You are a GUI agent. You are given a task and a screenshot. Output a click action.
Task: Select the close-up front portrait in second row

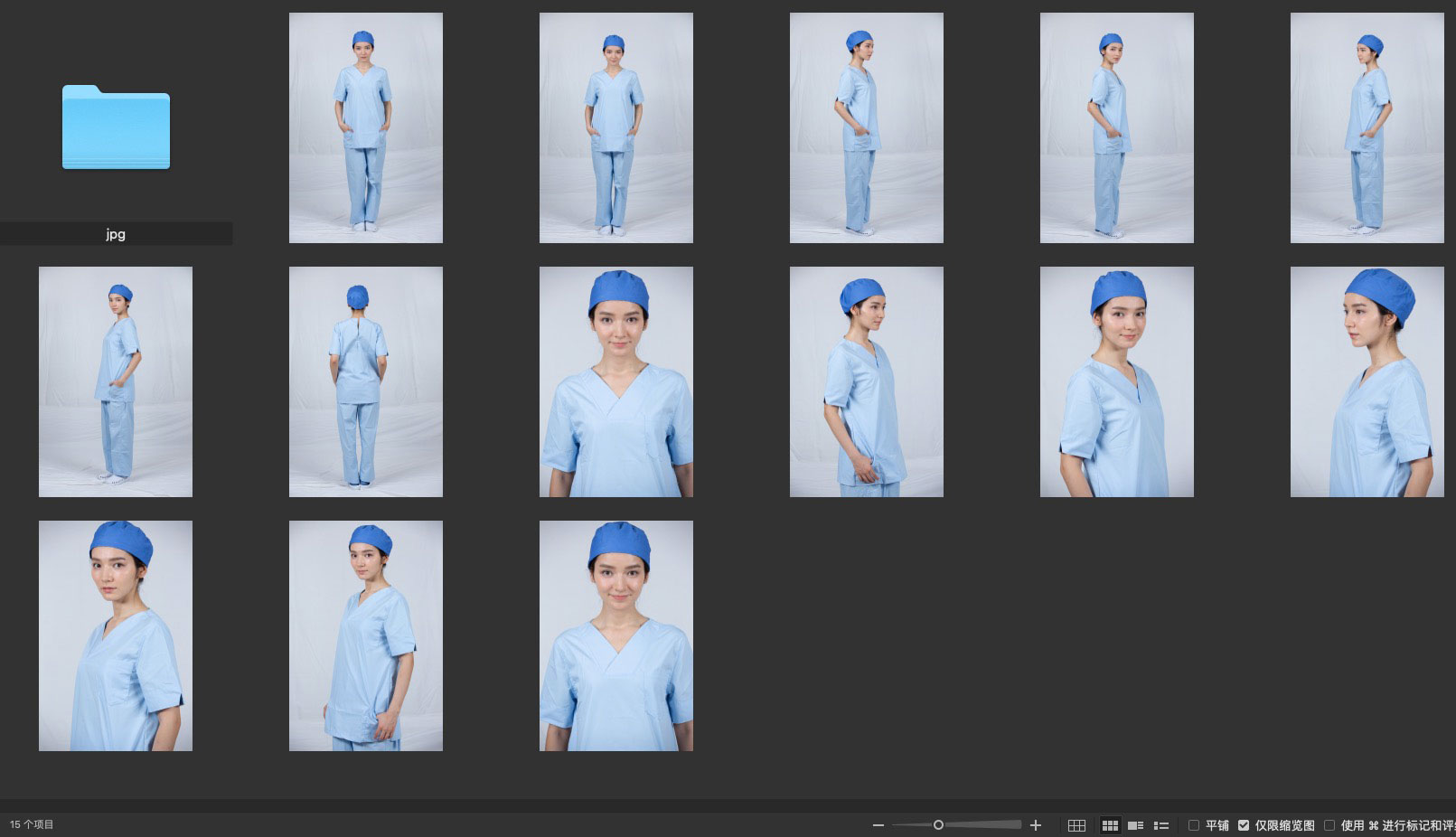pos(616,381)
